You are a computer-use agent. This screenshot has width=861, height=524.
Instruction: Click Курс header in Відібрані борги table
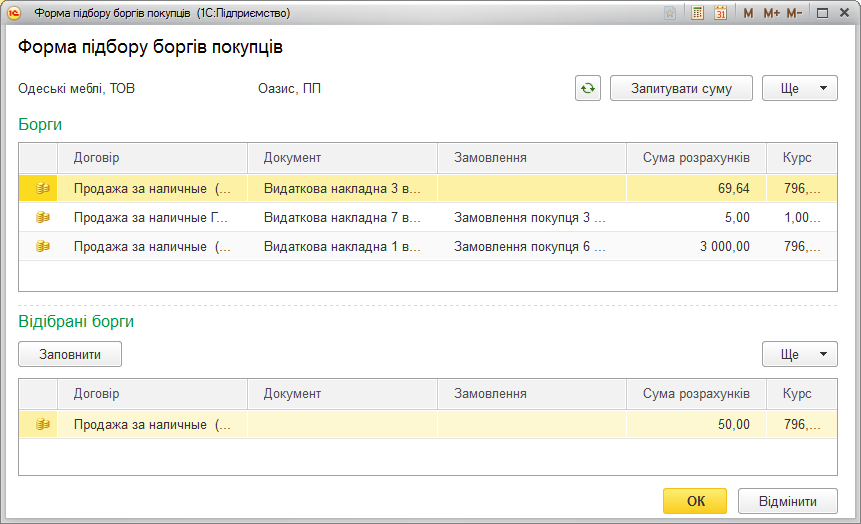(x=802, y=394)
